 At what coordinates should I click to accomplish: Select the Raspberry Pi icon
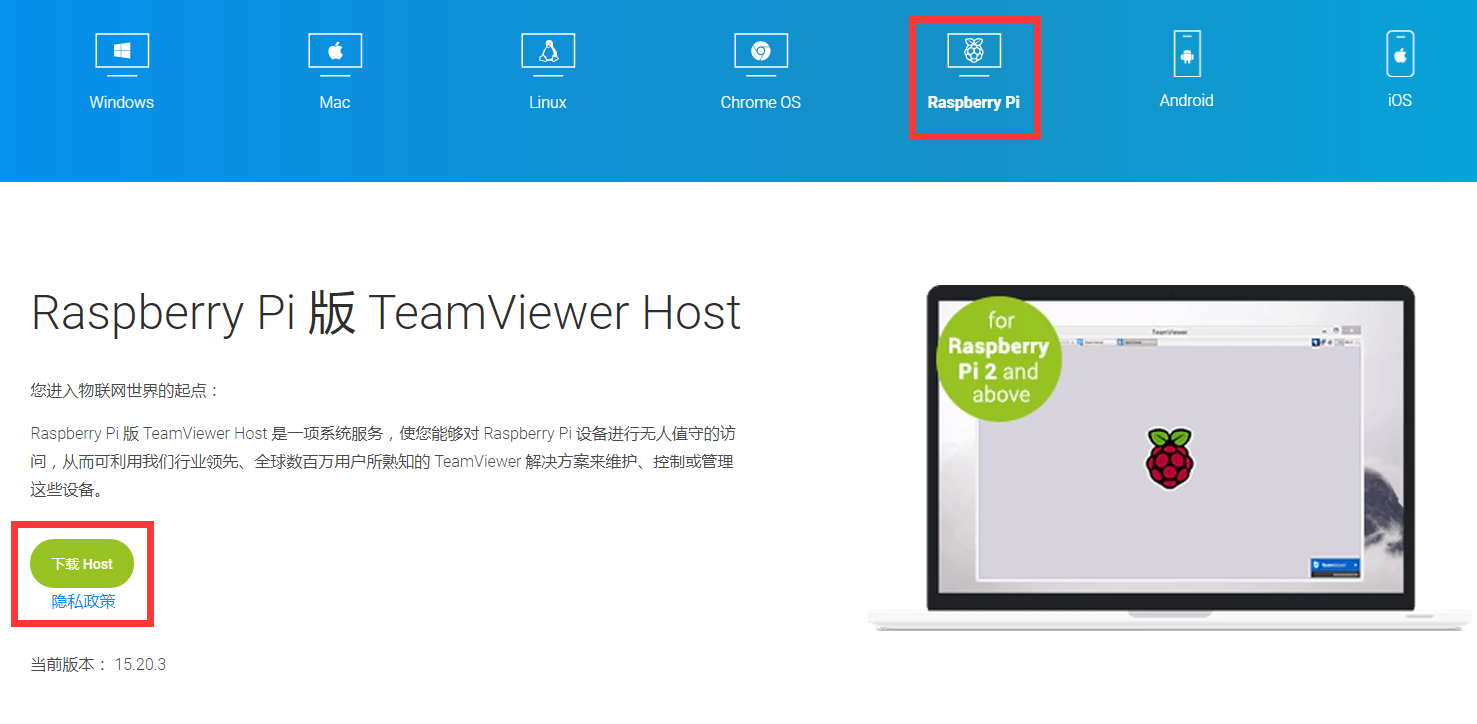point(974,54)
